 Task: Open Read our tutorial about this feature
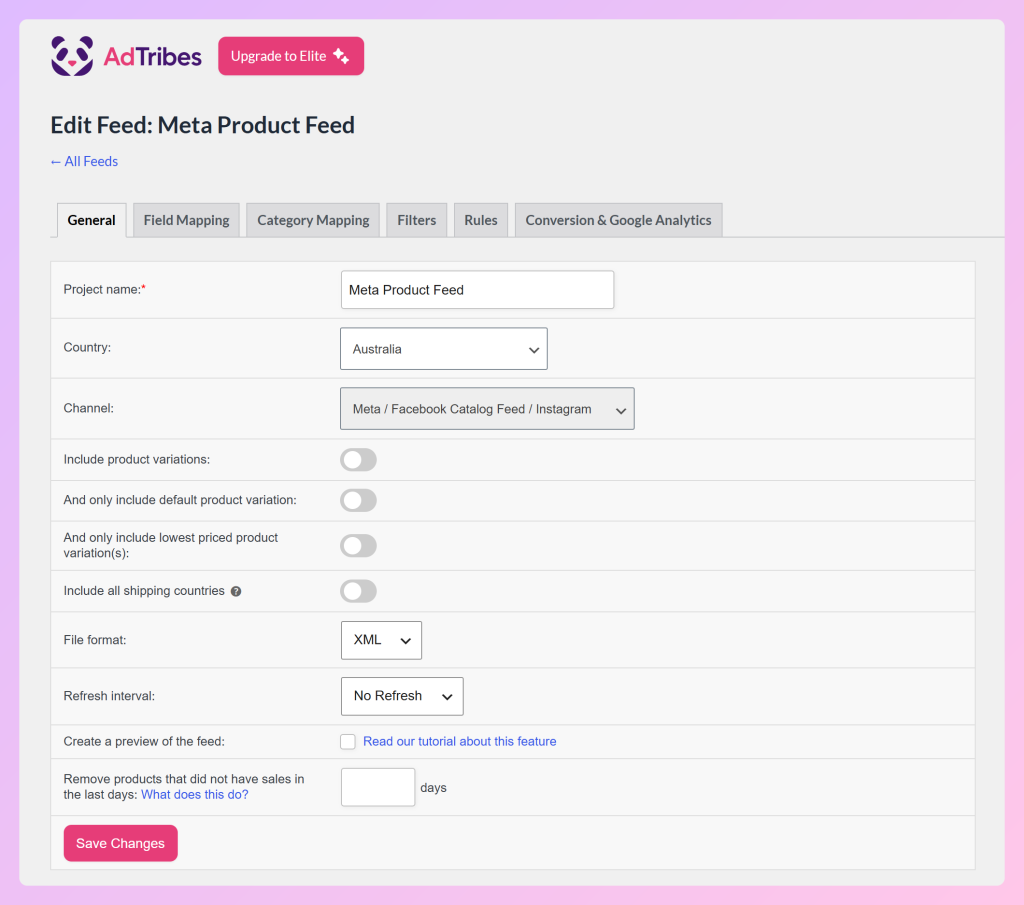point(460,741)
